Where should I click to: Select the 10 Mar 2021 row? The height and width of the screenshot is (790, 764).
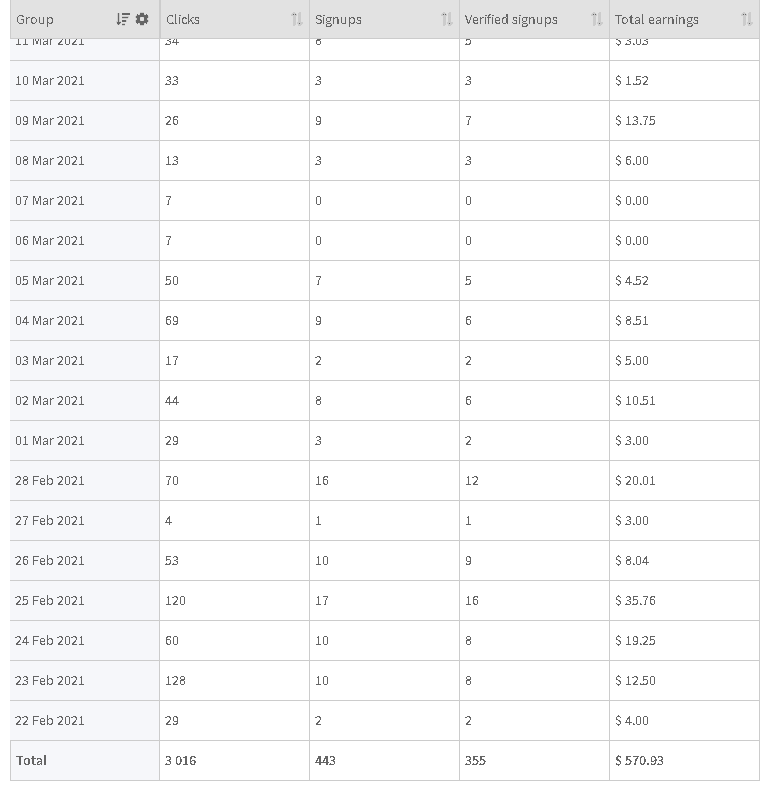(385, 81)
